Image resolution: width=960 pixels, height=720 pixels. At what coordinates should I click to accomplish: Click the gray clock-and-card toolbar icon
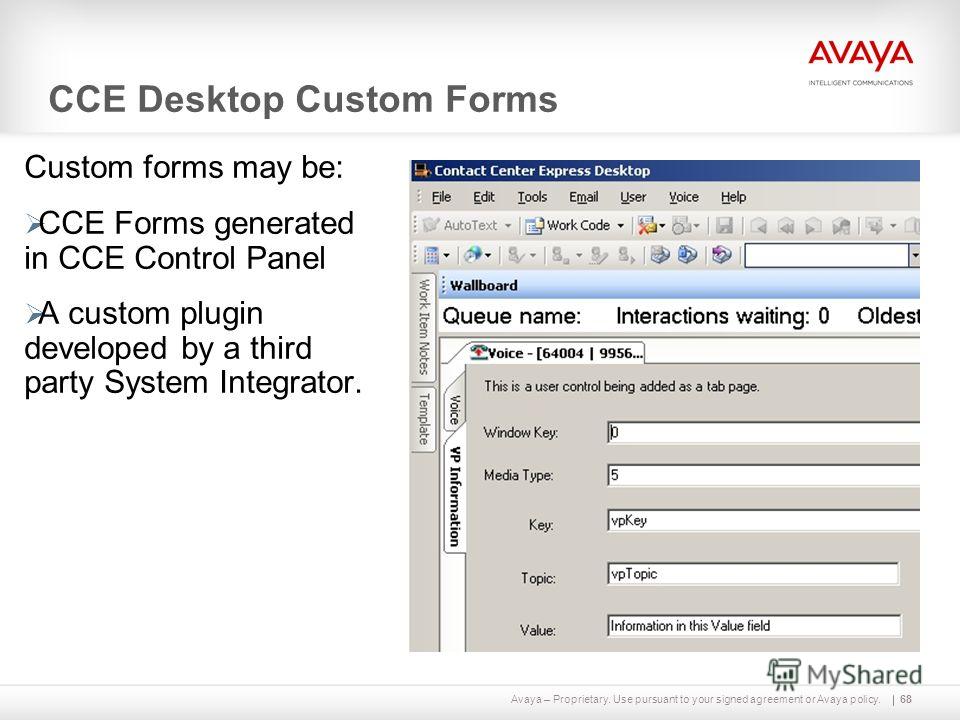tap(681, 225)
